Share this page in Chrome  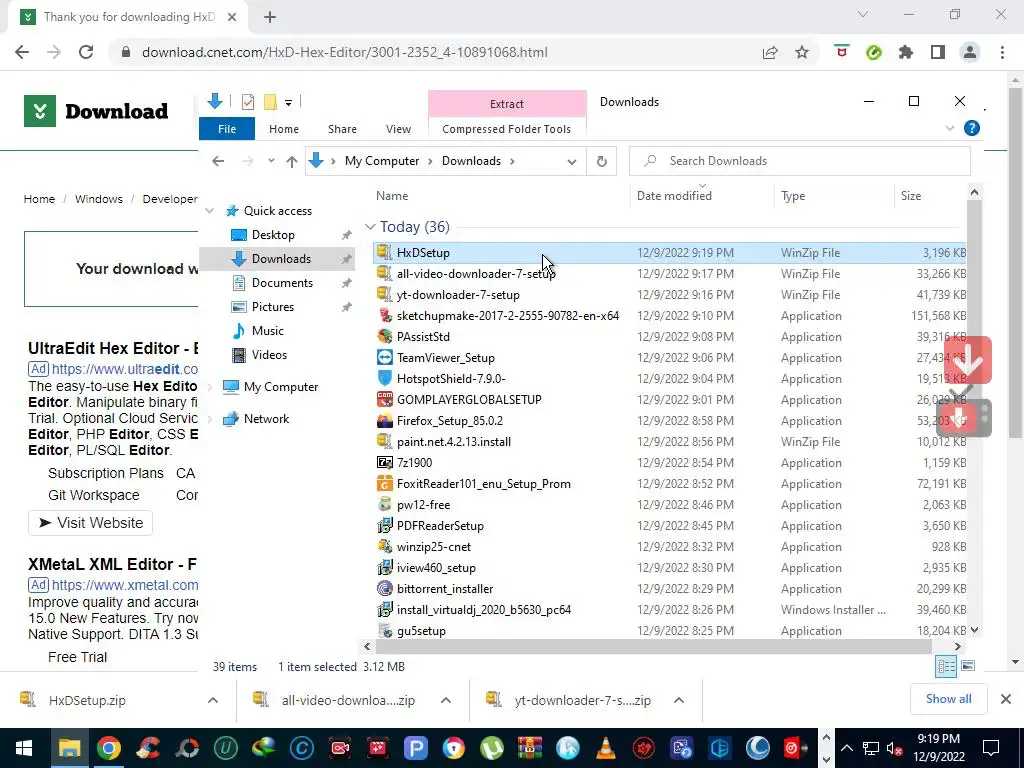click(x=770, y=52)
